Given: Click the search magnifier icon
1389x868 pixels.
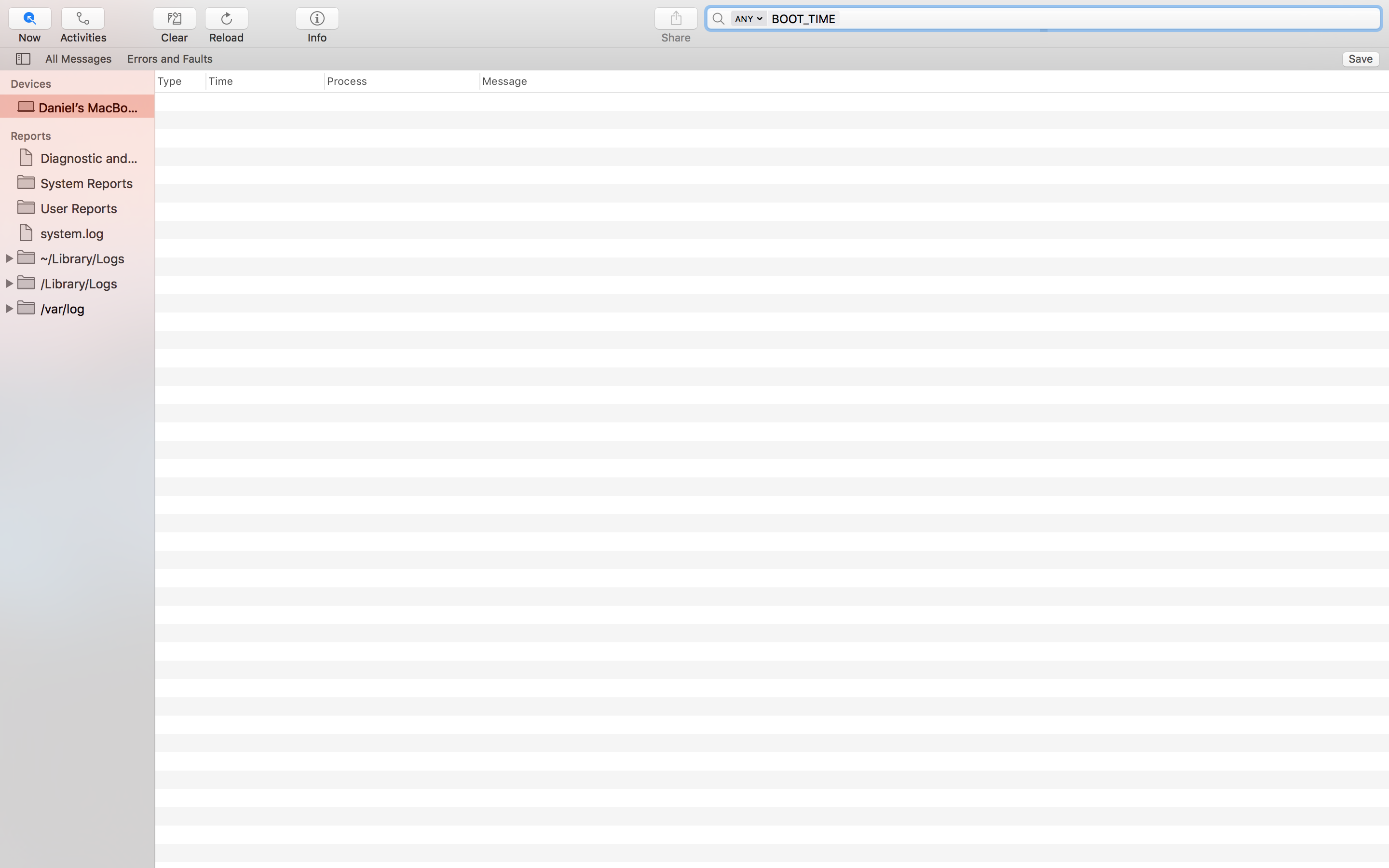Looking at the screenshot, I should point(719,18).
